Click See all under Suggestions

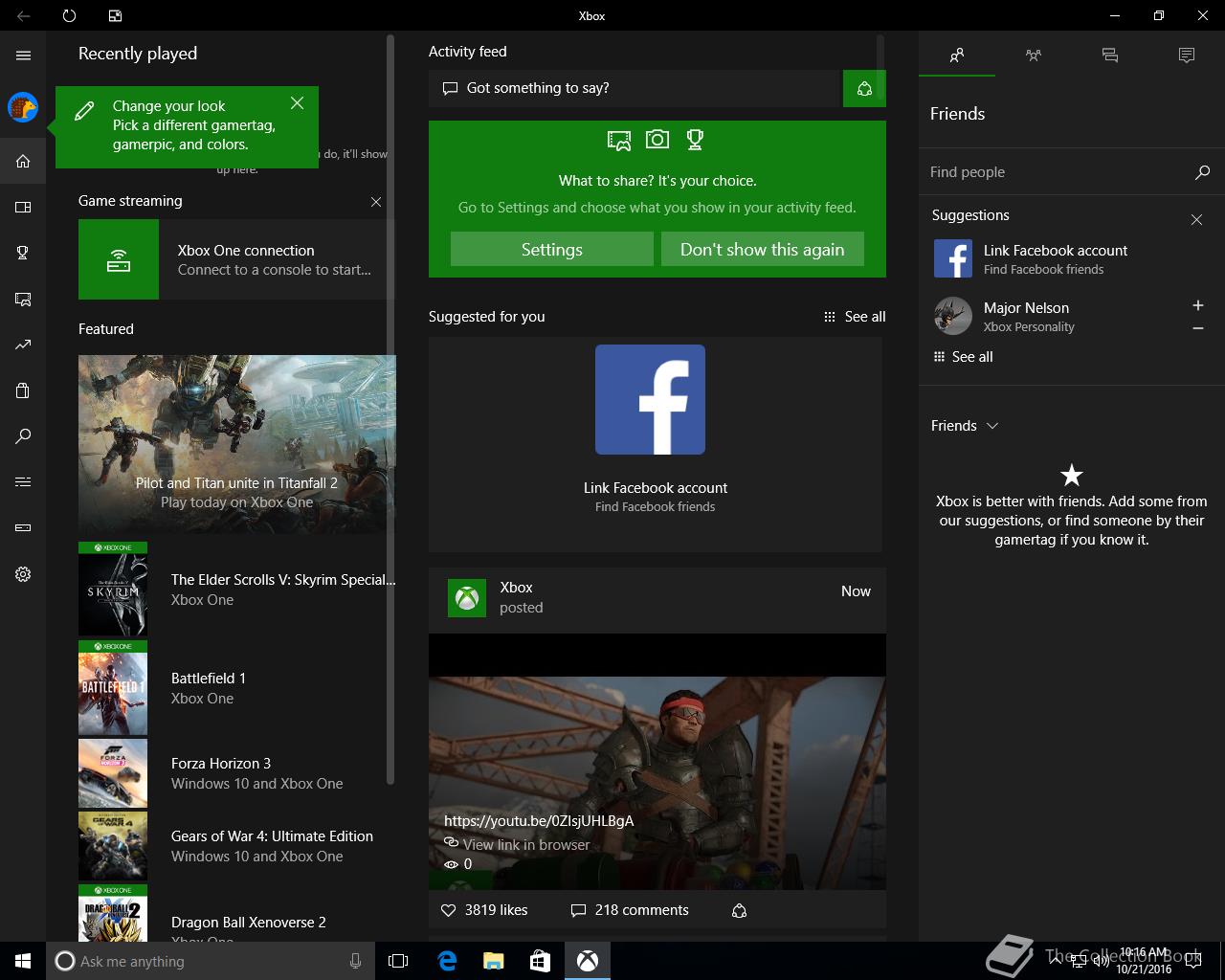(963, 357)
